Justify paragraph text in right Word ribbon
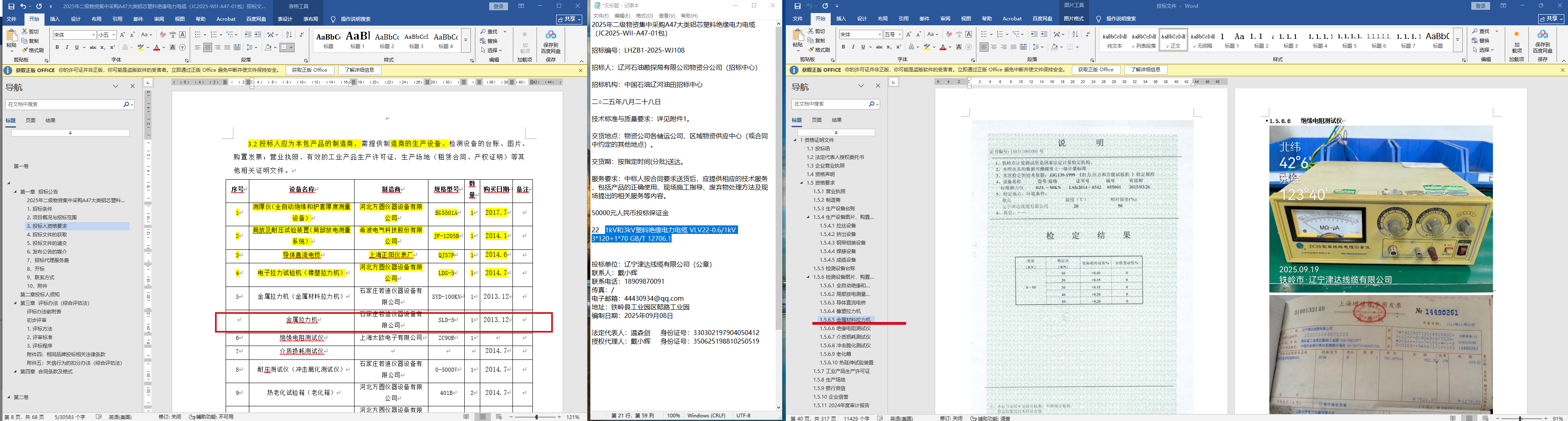 1014,47
